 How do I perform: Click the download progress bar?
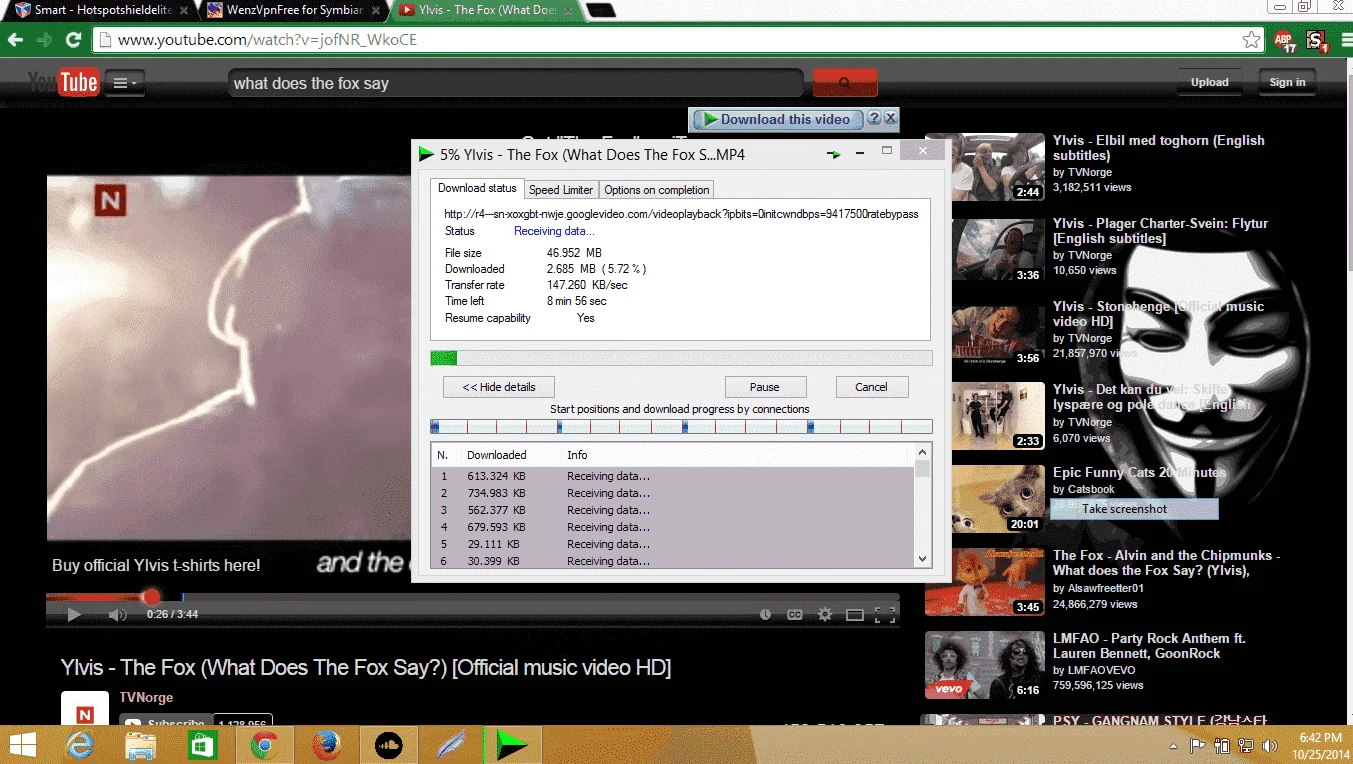681,358
